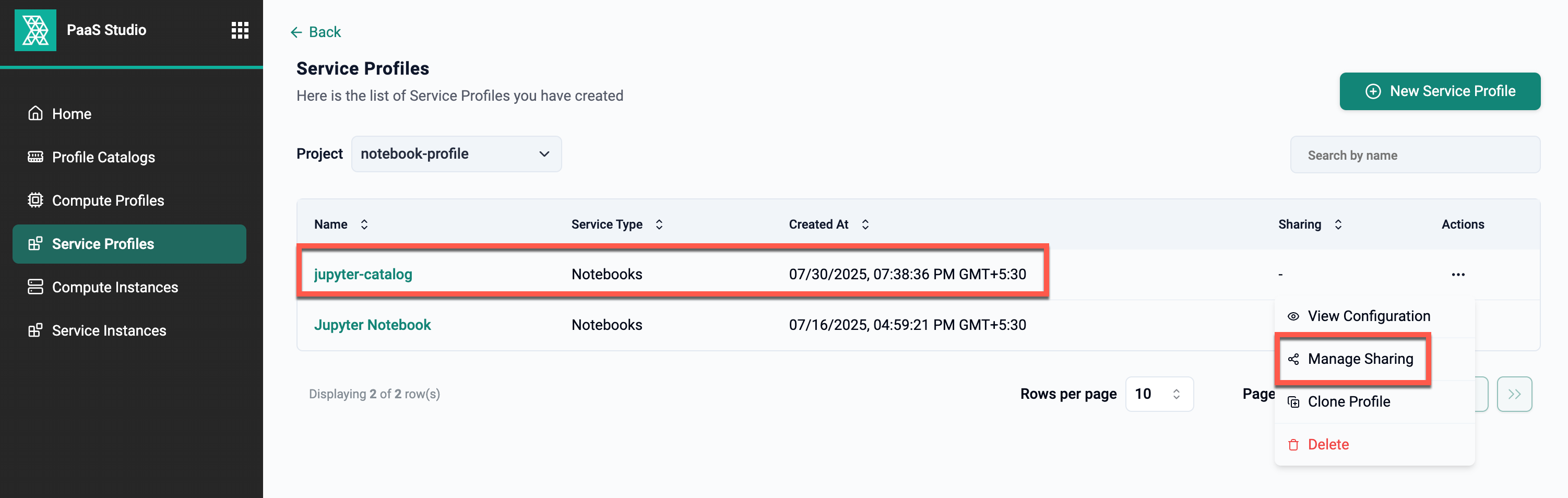Viewport: 1568px width, 498px height.
Task: Click the trash icon beside Delete
Action: pos(1293,445)
